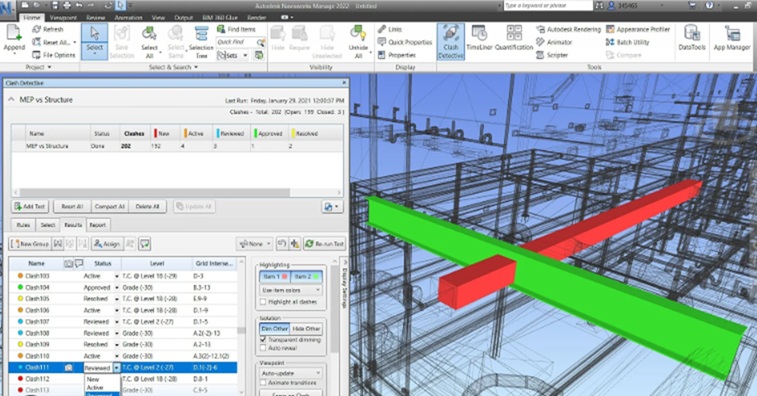Open the Use item colors dropdown
The width and height of the screenshot is (757, 396).
tap(291, 290)
